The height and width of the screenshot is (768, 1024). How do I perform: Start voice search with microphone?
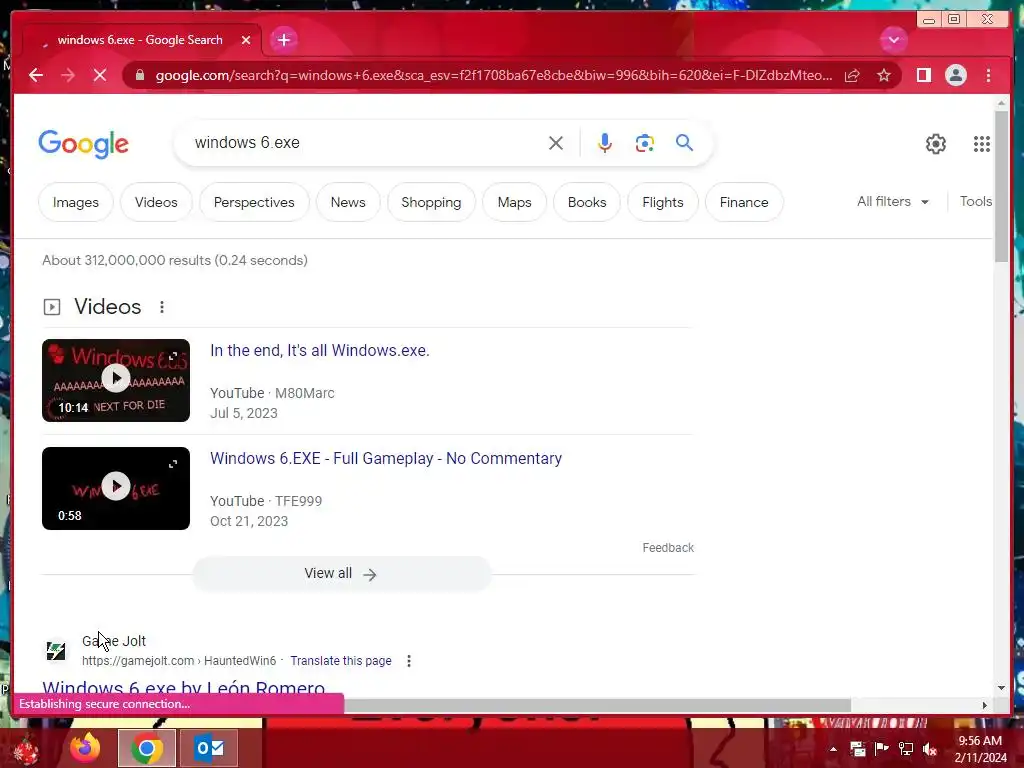605,143
